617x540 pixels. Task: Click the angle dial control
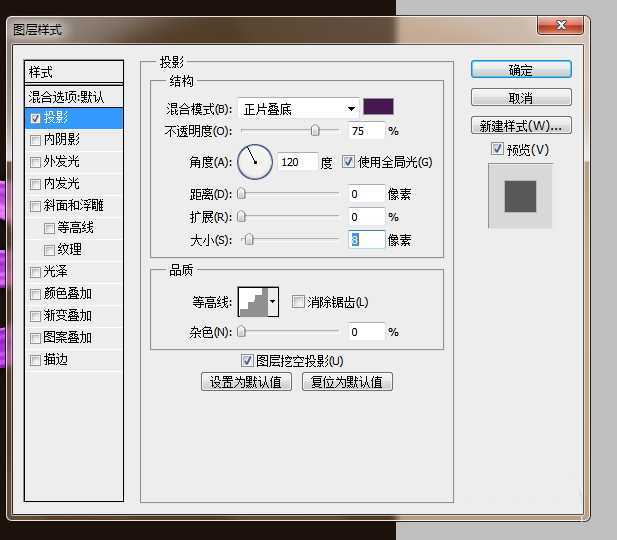click(255, 159)
